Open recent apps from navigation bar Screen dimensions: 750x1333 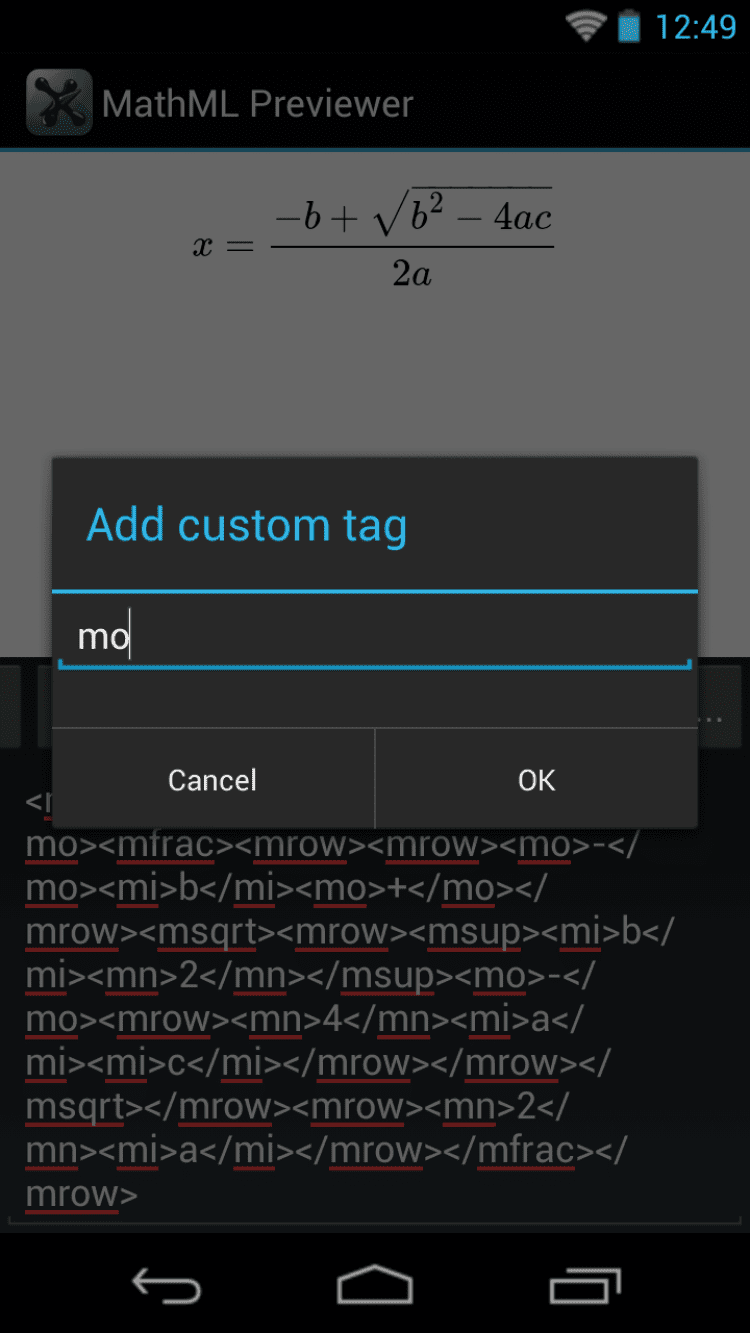point(584,1285)
